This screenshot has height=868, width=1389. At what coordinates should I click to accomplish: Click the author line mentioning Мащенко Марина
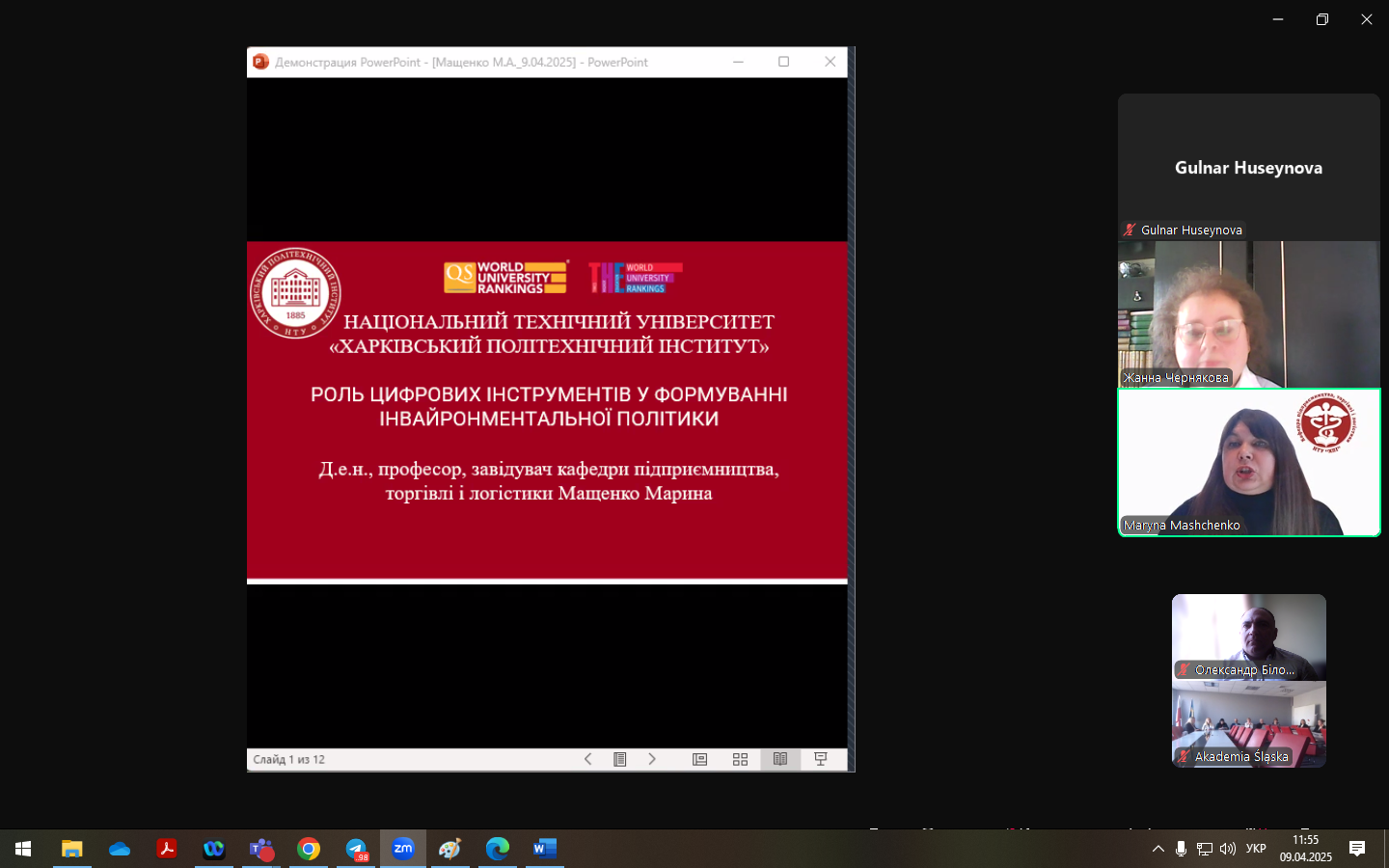[x=549, y=480]
